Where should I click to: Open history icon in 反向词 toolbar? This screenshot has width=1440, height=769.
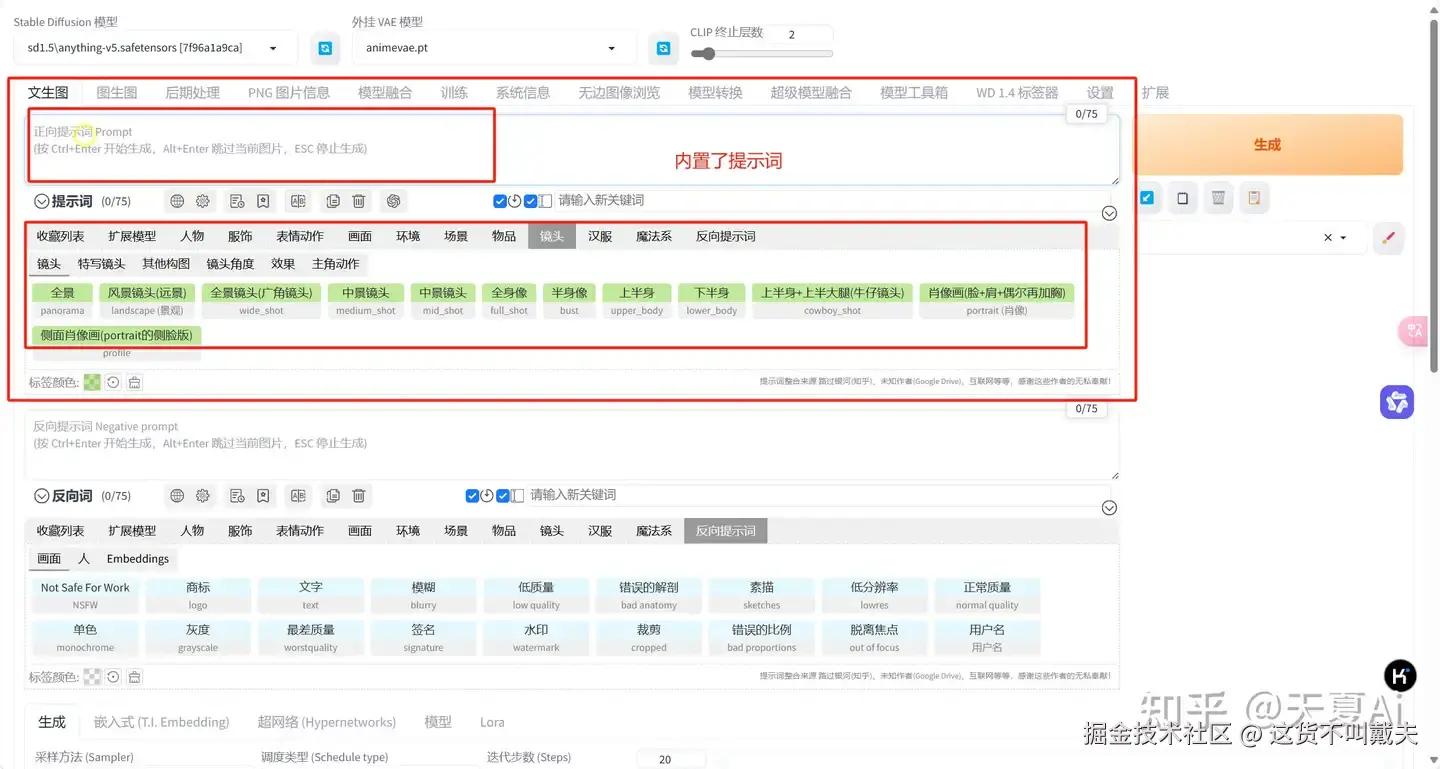[237, 495]
